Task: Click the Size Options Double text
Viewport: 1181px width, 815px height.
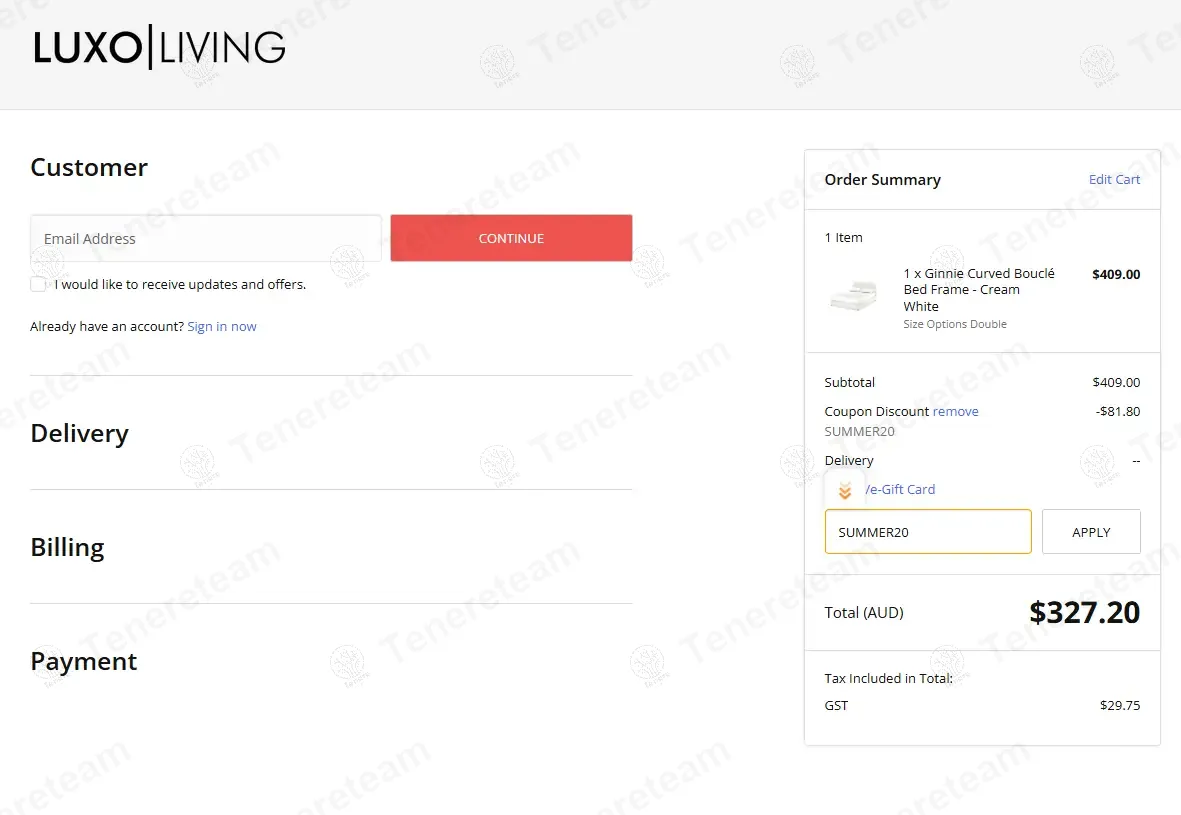Action: 955,324
